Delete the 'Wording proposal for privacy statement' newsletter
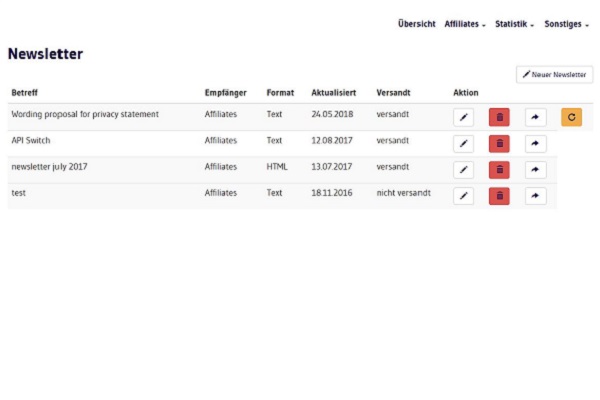600x400 pixels. coord(499,117)
